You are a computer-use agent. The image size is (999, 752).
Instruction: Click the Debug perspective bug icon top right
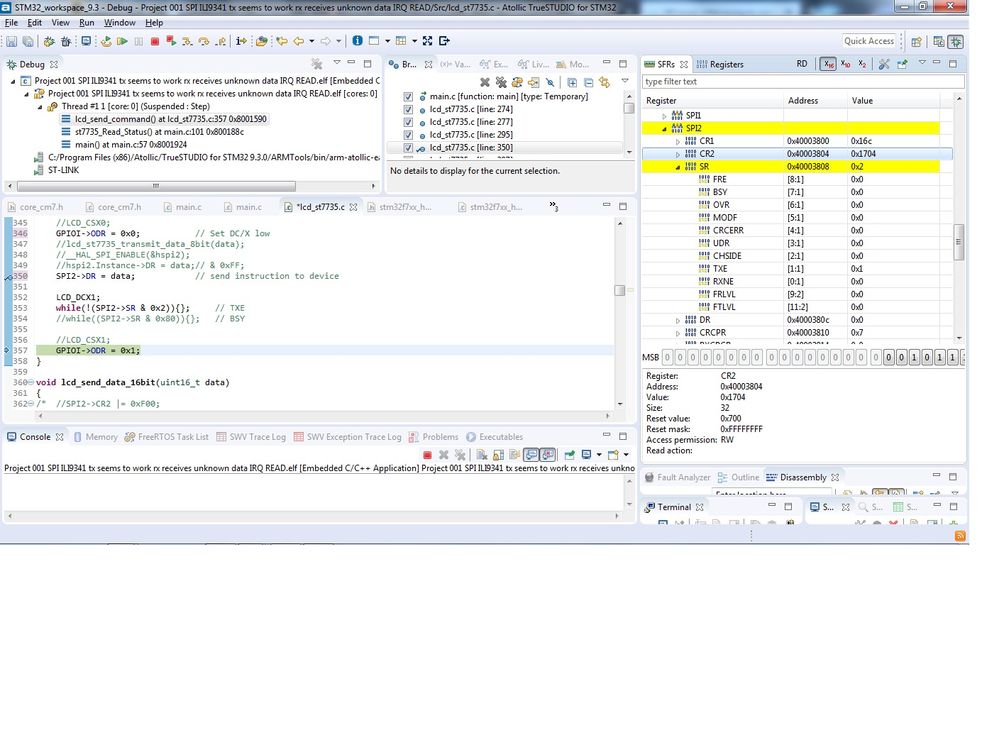(956, 41)
